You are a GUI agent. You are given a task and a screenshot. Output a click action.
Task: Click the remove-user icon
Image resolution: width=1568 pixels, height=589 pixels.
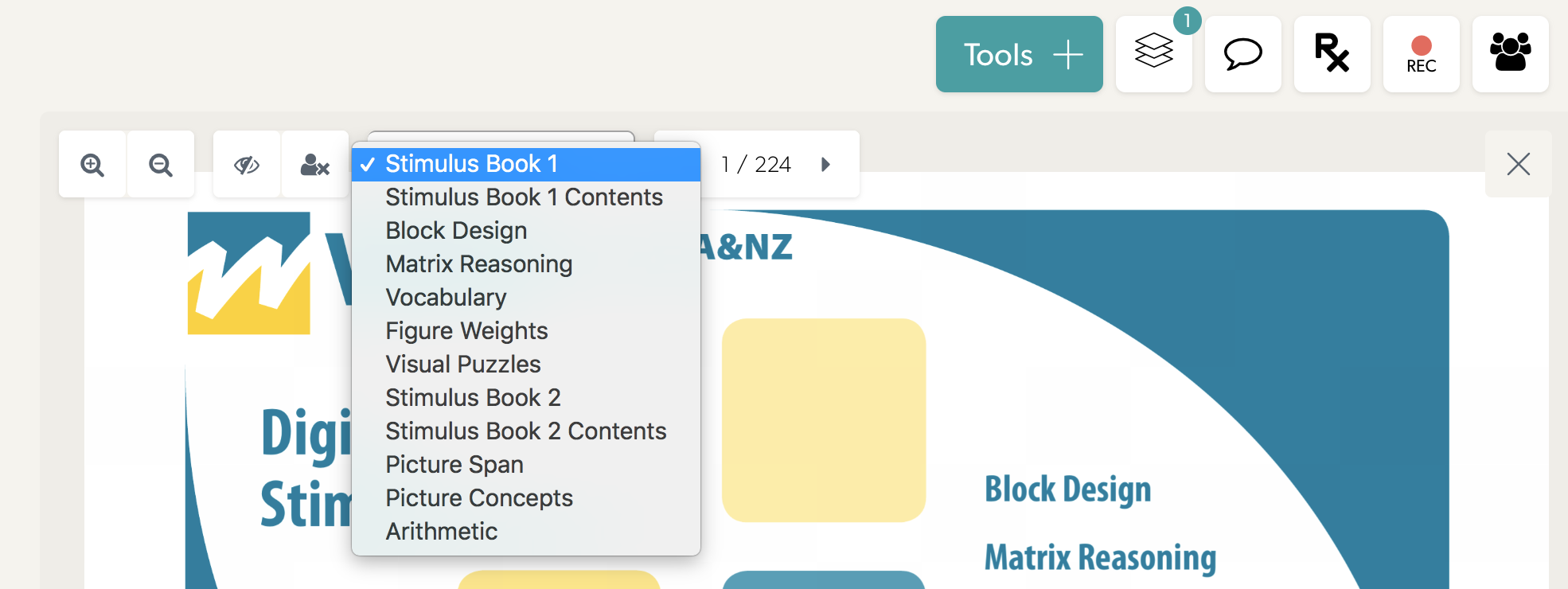(315, 164)
